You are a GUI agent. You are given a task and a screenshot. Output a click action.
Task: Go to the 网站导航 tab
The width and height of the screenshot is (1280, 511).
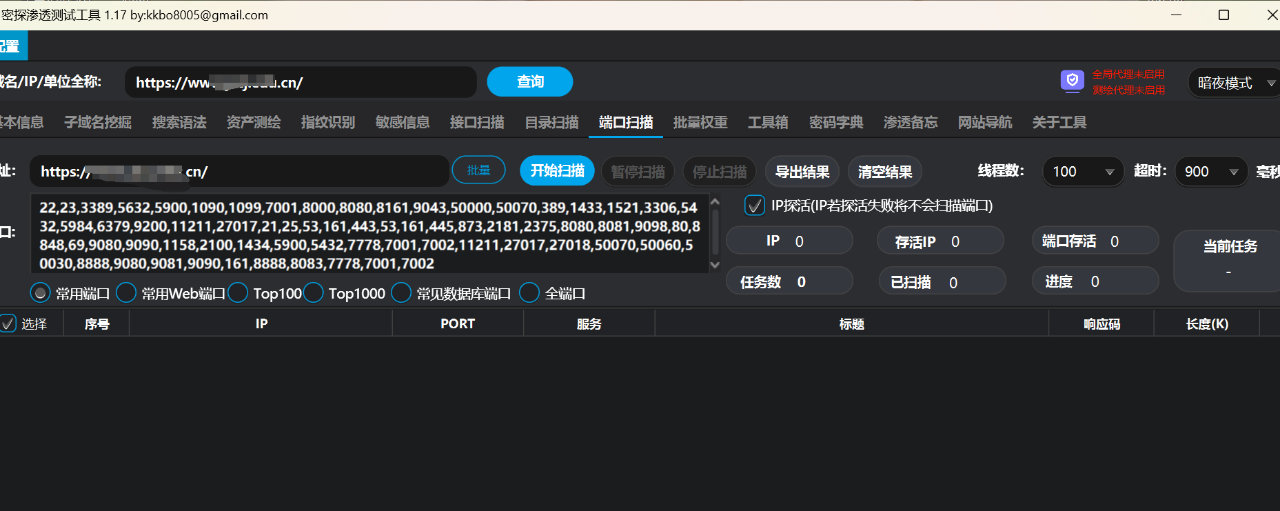[985, 122]
